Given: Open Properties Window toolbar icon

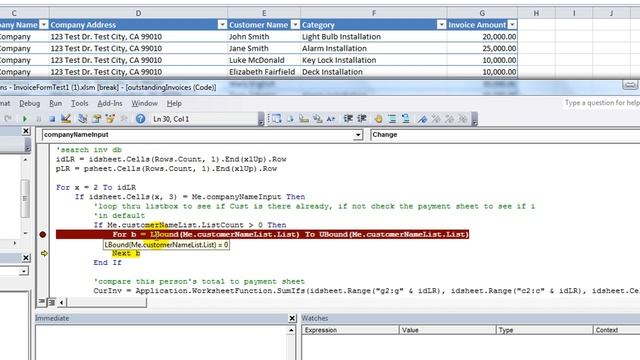Looking at the screenshot, I should pyautogui.click(x=96, y=119).
